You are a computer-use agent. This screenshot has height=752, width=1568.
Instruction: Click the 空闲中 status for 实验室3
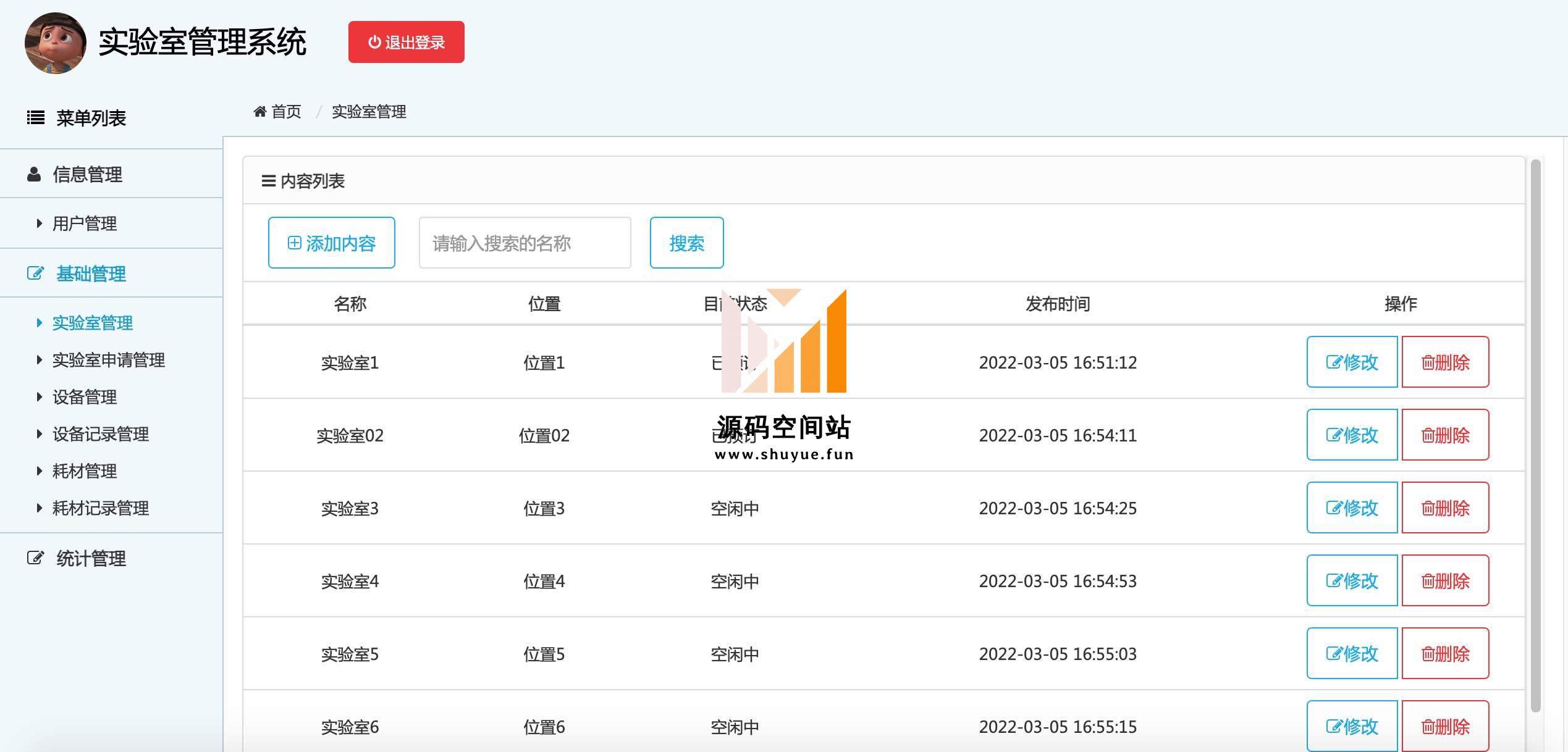pyautogui.click(x=735, y=508)
